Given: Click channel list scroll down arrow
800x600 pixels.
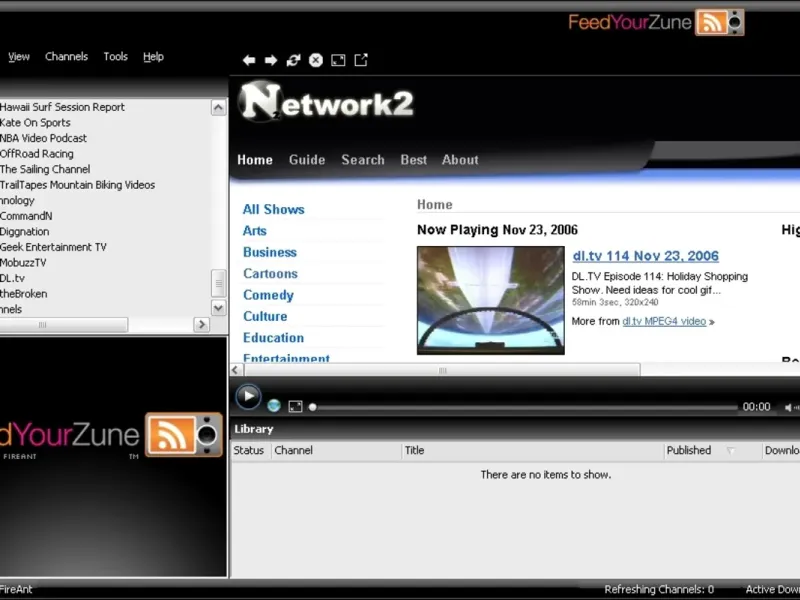Looking at the screenshot, I should pyautogui.click(x=218, y=308).
